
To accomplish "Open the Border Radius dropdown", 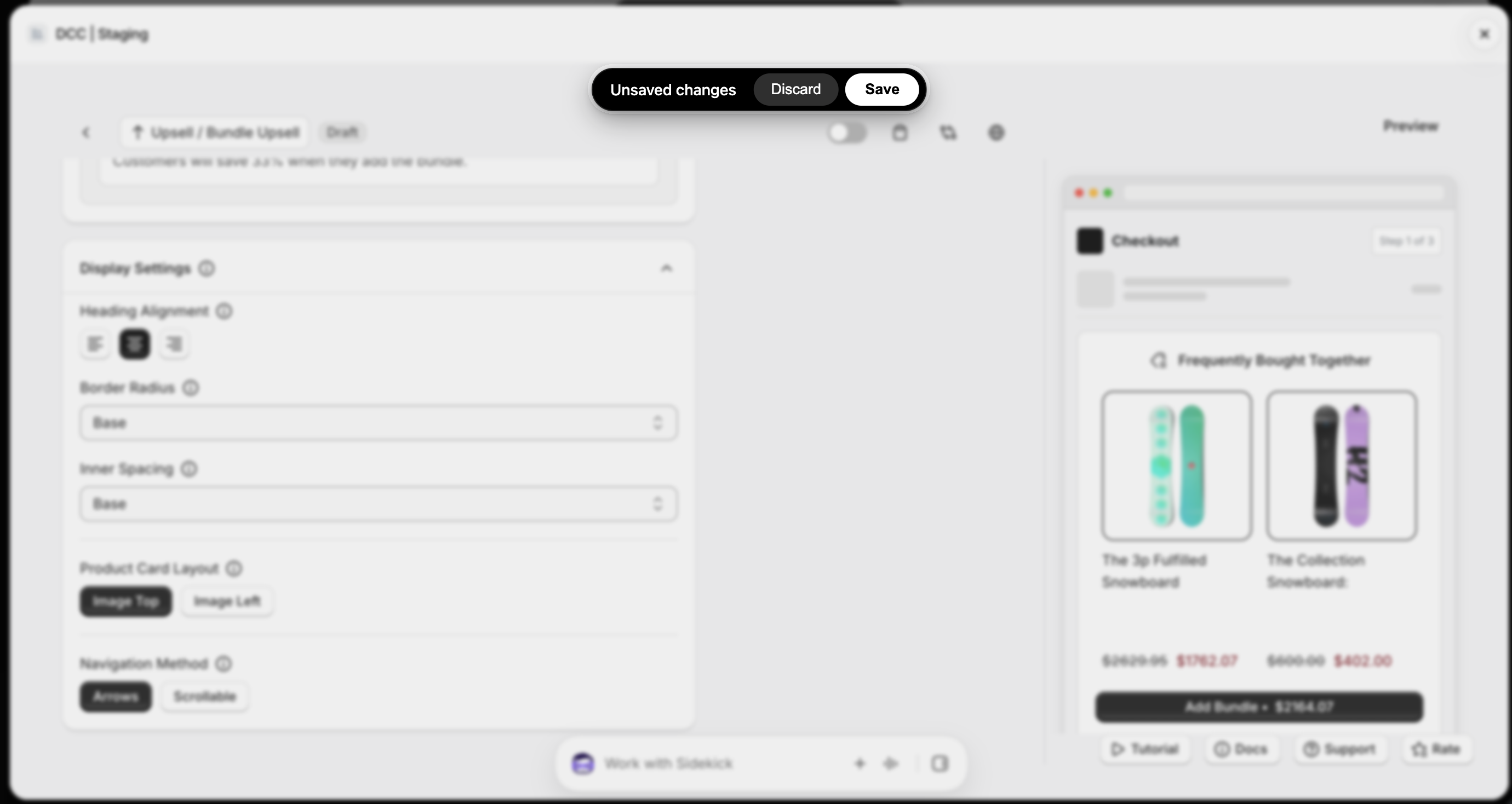I will [379, 423].
